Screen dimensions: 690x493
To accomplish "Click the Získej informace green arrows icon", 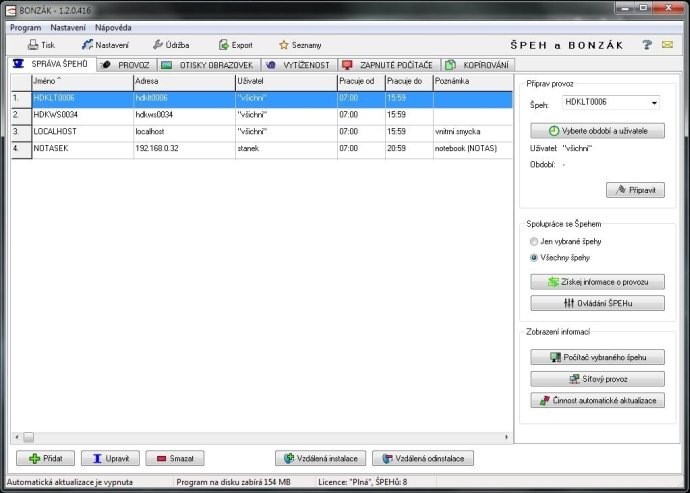I will (x=553, y=282).
